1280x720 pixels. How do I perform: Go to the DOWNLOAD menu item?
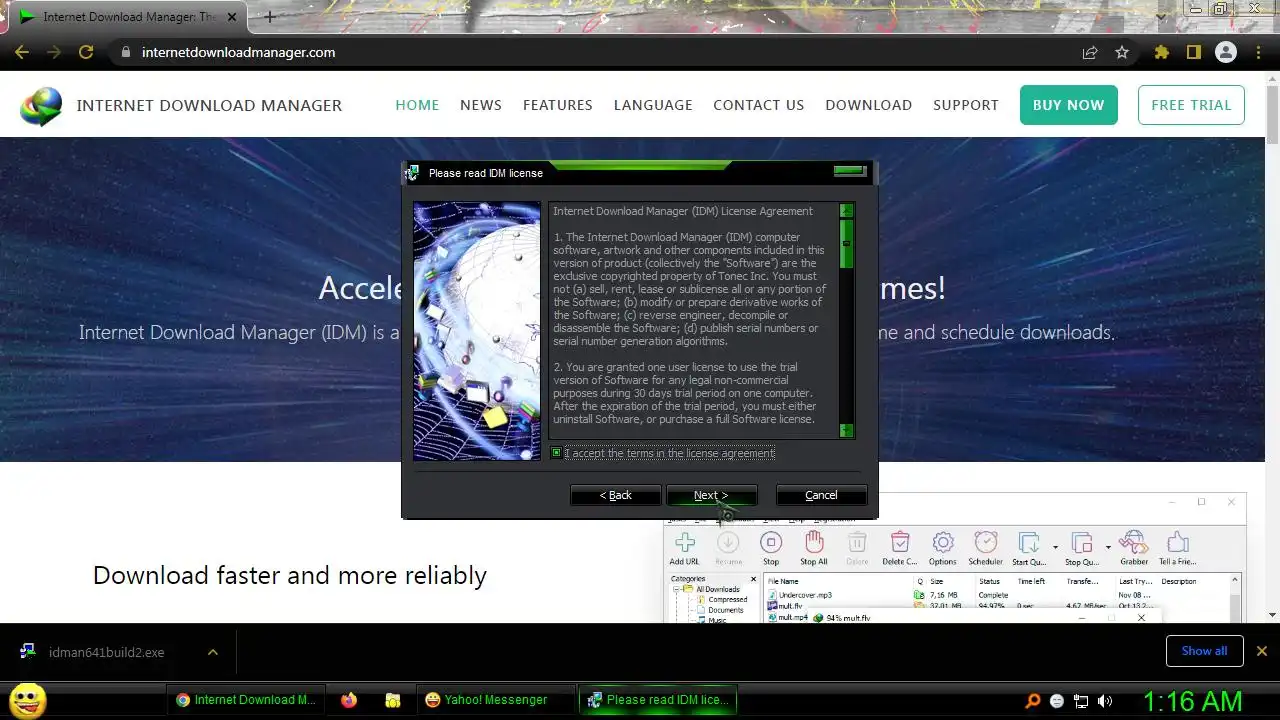point(868,105)
